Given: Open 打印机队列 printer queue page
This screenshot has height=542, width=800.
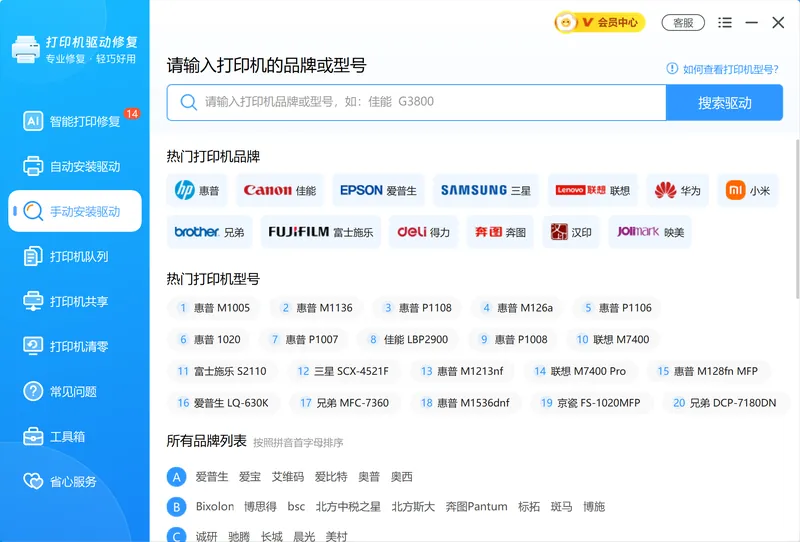Looking at the screenshot, I should pos(74,256).
